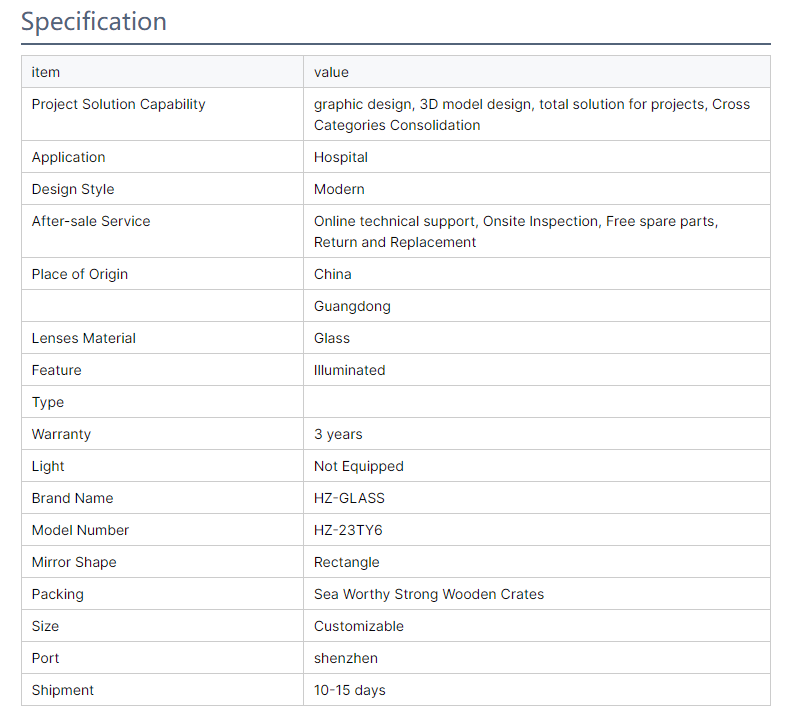
Task: Select the Not Equipped light value
Action: pyautogui.click(x=359, y=466)
